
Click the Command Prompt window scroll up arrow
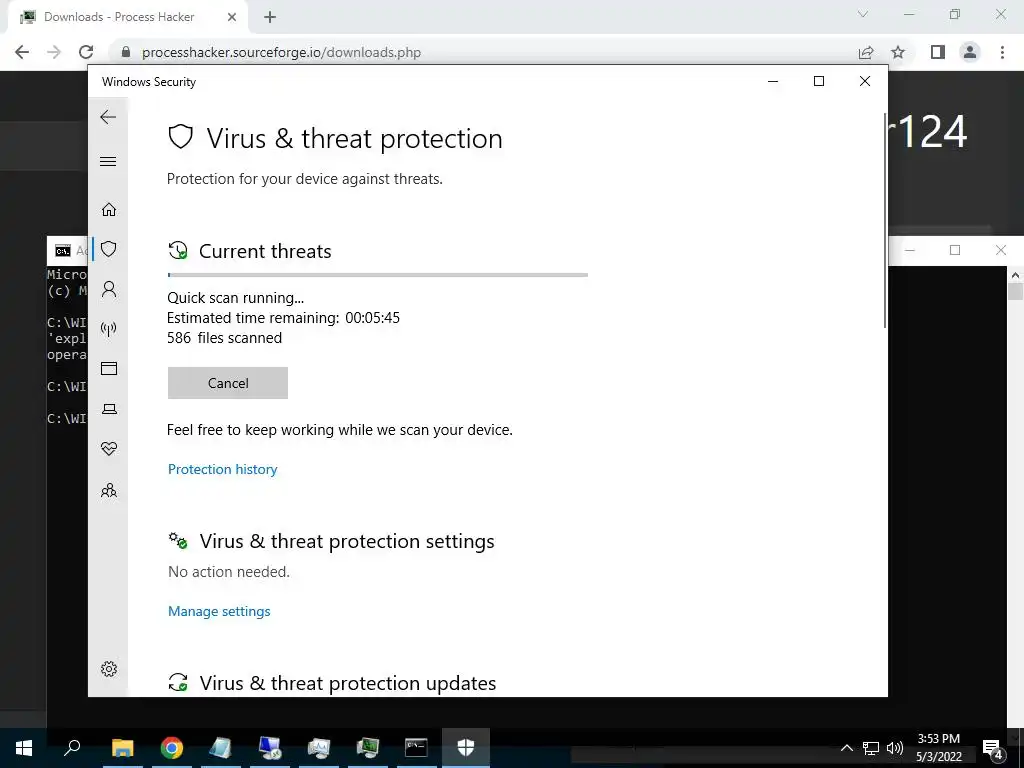[x=1016, y=275]
